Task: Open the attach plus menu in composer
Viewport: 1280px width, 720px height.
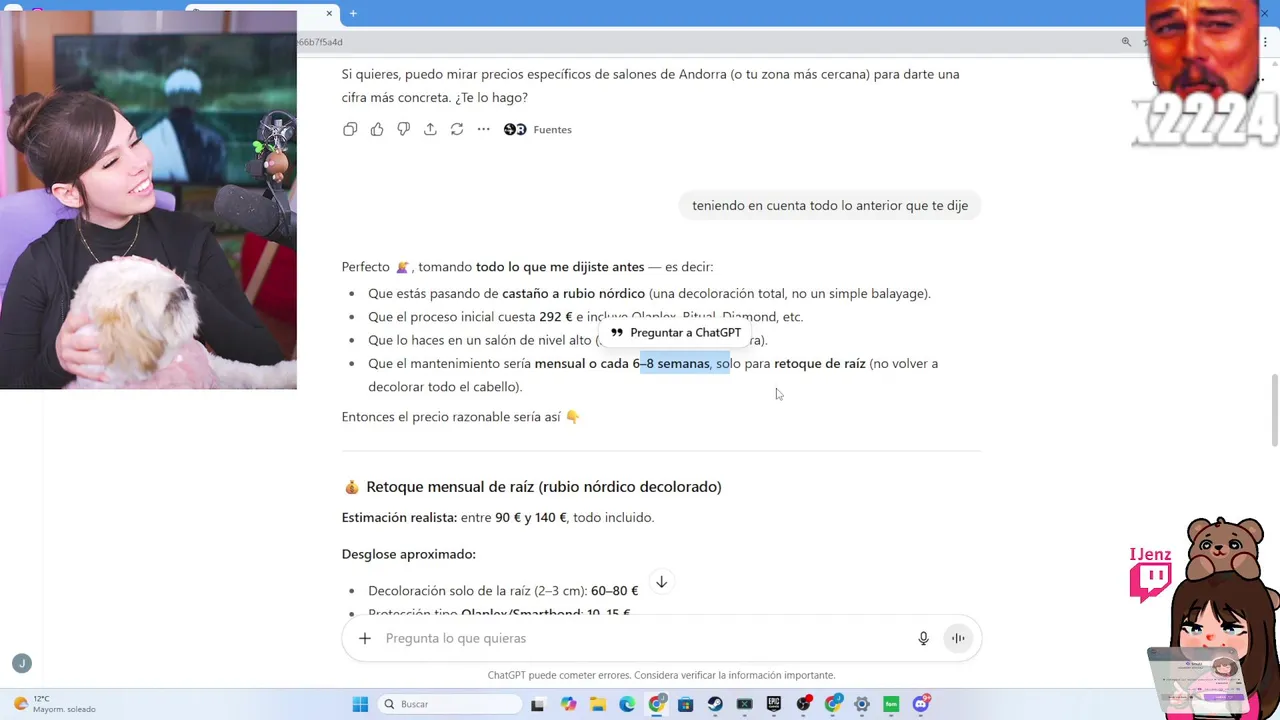Action: [x=365, y=638]
